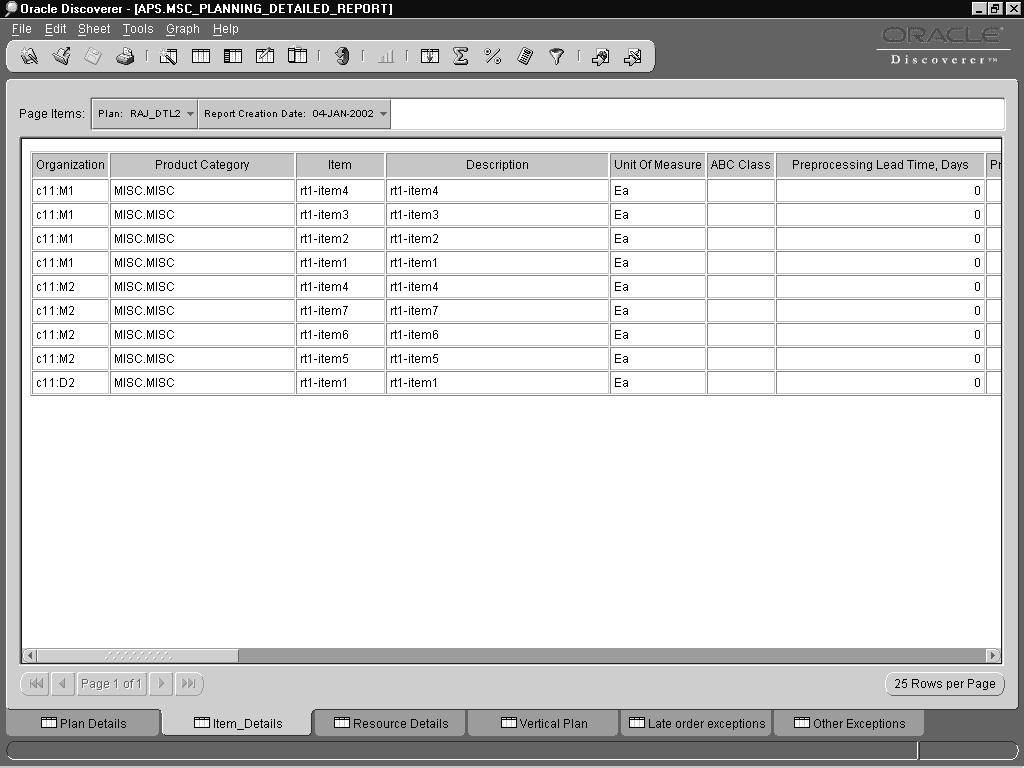This screenshot has width=1024, height=768.
Task: Click the Calculations calculator icon
Action: tap(524, 57)
